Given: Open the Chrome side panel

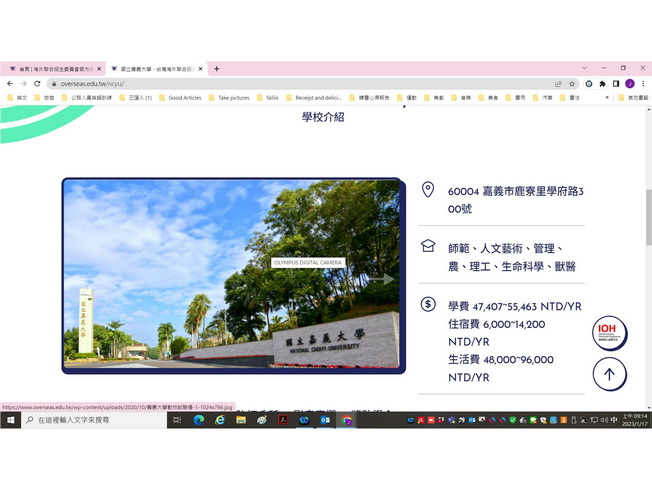Looking at the screenshot, I should 616,84.
